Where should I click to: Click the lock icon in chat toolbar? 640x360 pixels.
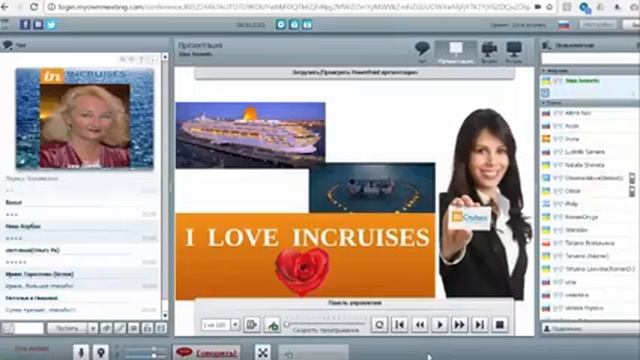(147, 328)
